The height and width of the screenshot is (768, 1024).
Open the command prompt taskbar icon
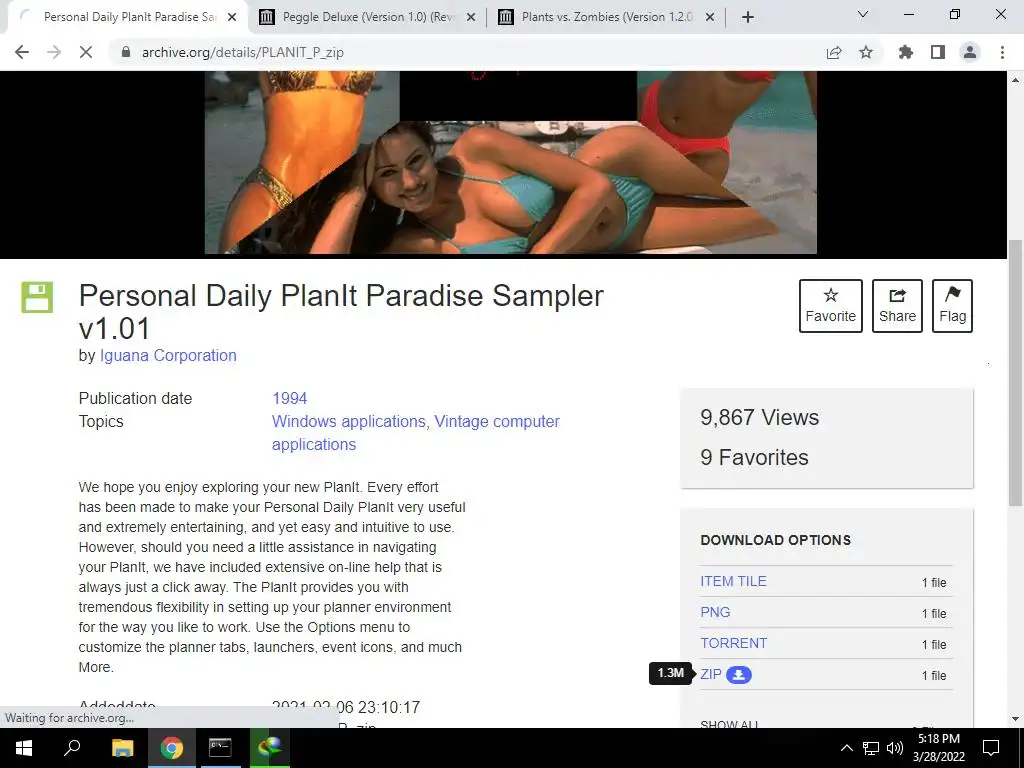220,748
